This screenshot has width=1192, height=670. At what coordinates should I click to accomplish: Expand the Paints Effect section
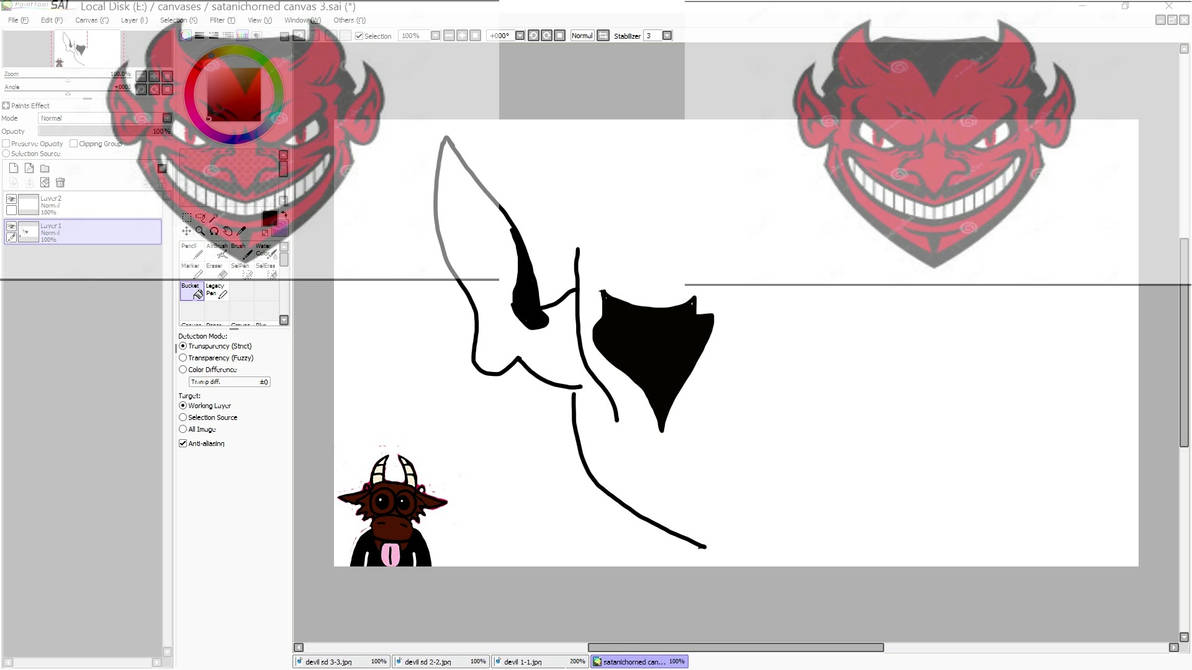click(6, 106)
